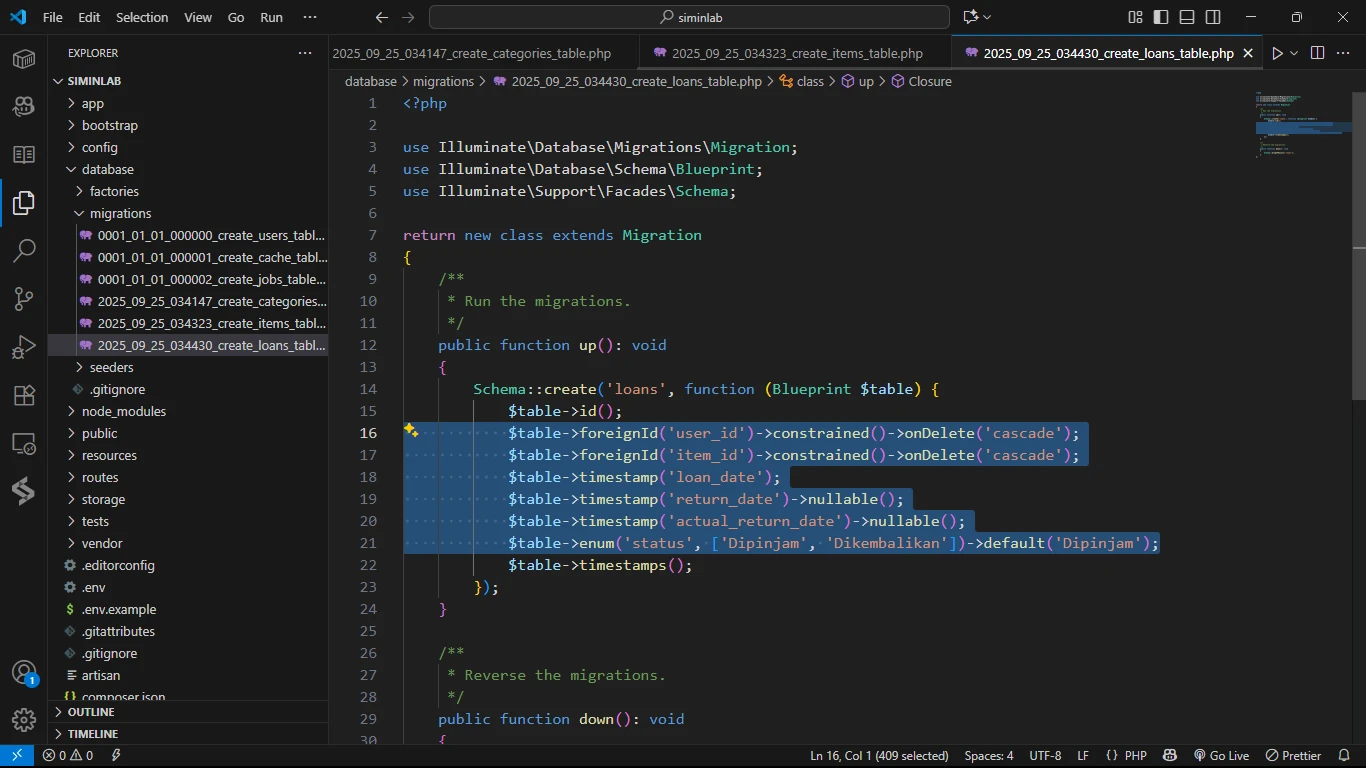Image resolution: width=1366 pixels, height=768 pixels.
Task: Open the Search view in activity bar
Action: point(24,251)
